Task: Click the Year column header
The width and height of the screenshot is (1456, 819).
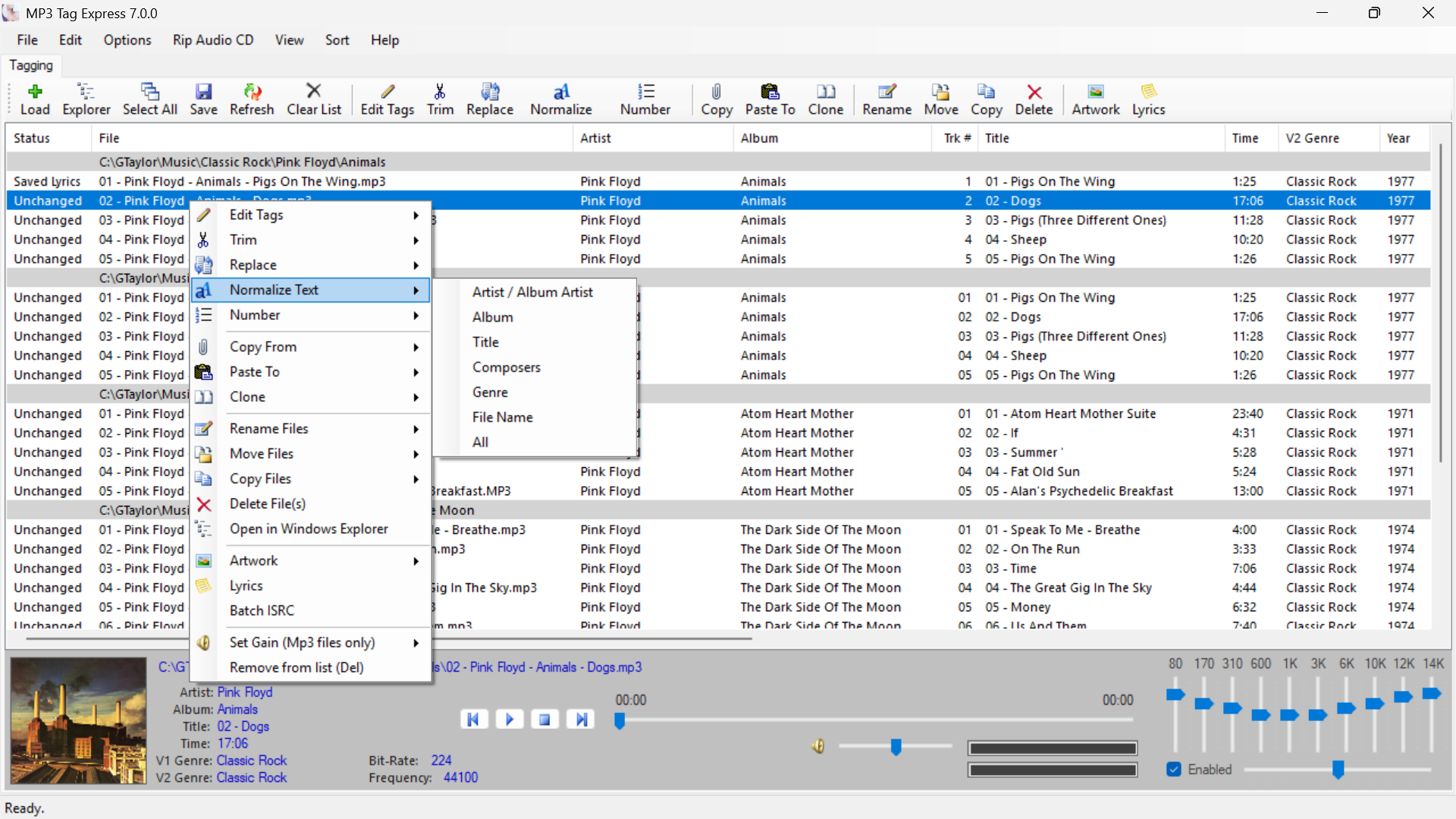Action: (x=1404, y=138)
